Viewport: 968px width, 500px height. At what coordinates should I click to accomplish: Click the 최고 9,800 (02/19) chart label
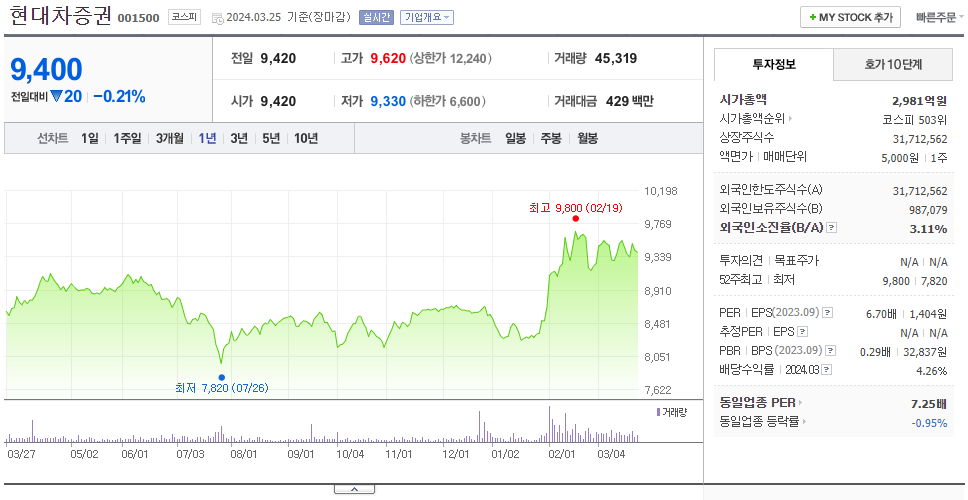tap(575, 208)
